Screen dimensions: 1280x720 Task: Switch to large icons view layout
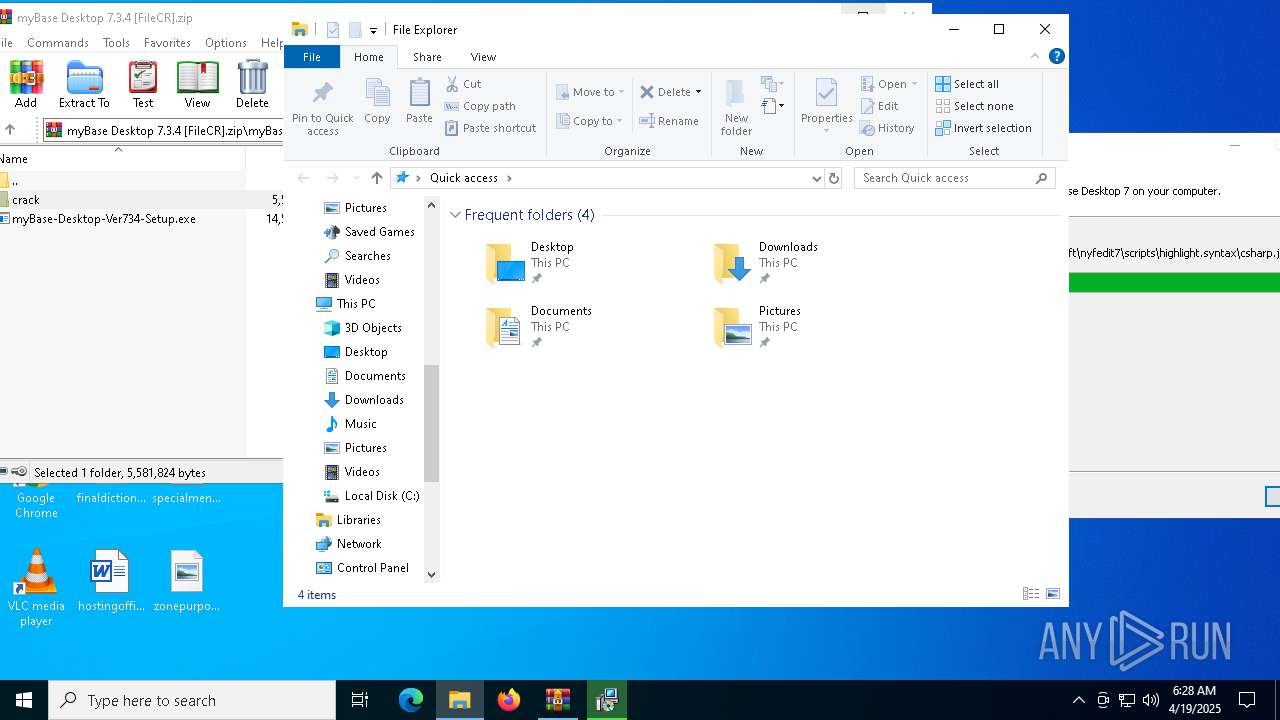click(x=1053, y=594)
